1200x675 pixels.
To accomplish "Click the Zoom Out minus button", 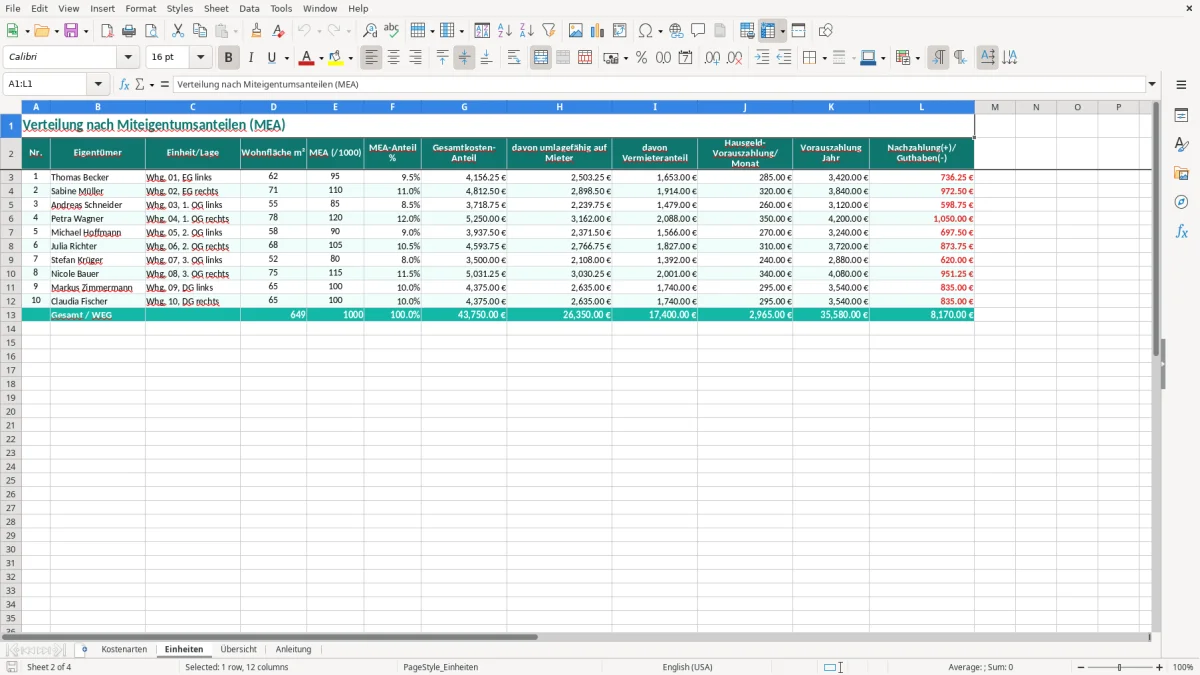I will [1081, 667].
